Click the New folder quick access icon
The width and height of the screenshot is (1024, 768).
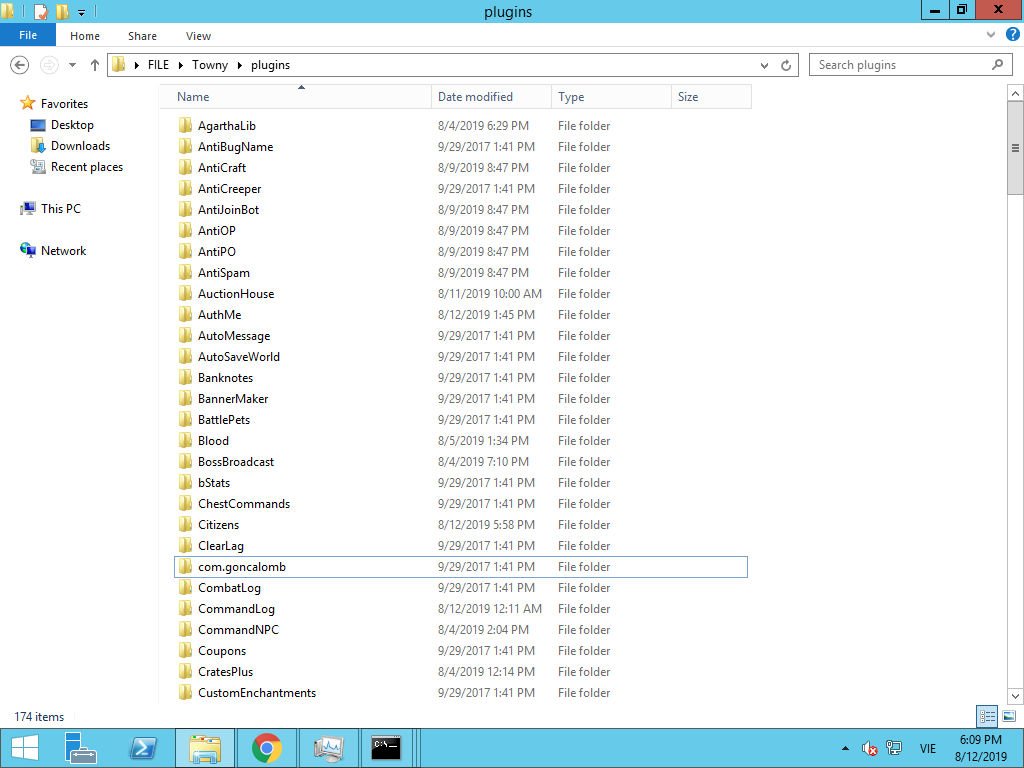[63, 11]
